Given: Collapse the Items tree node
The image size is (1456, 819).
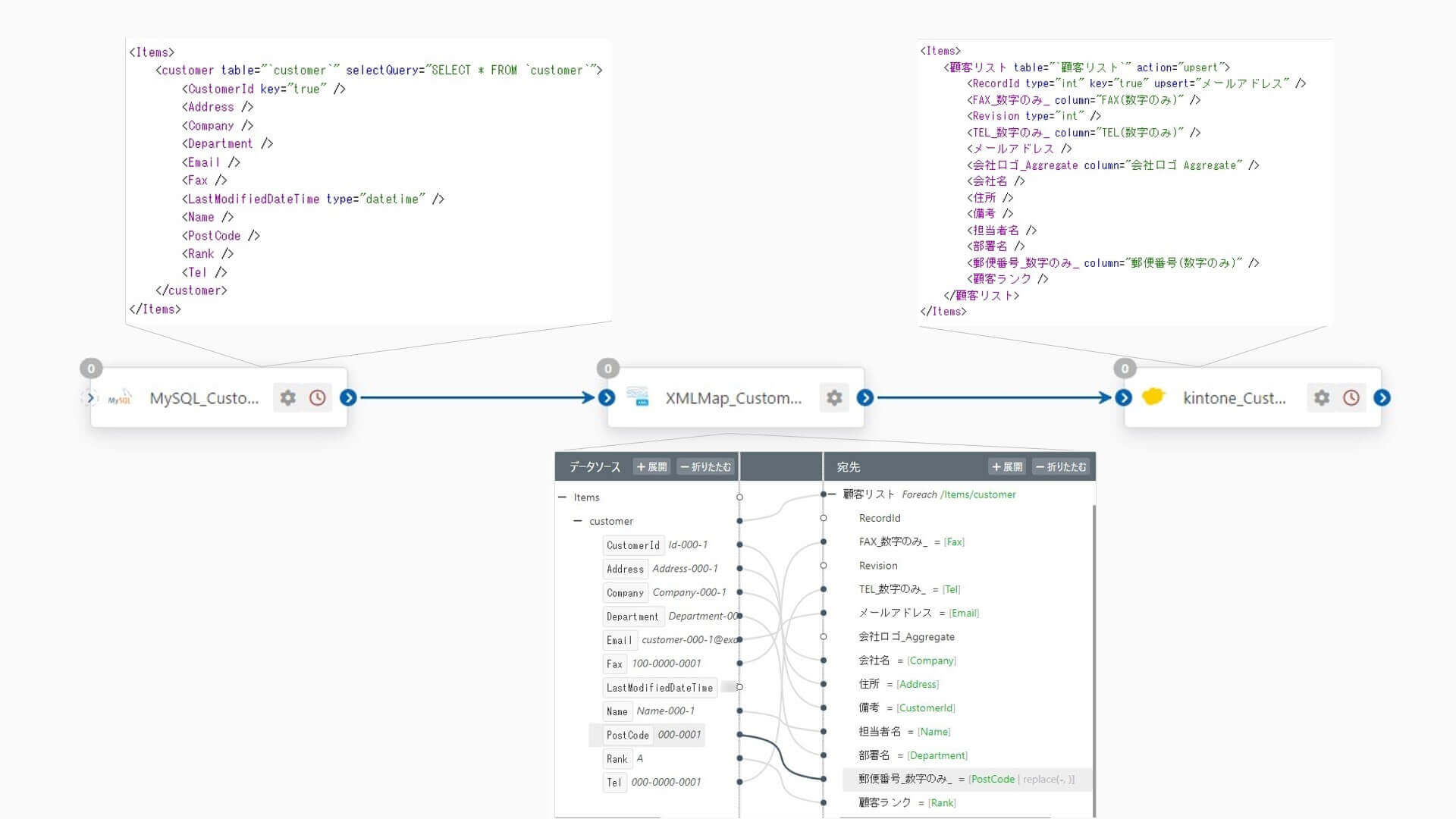Looking at the screenshot, I should (562, 497).
